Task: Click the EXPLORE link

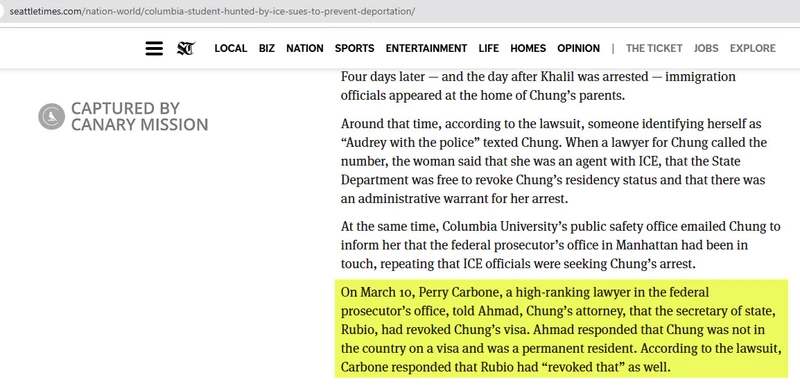Action: (x=753, y=48)
